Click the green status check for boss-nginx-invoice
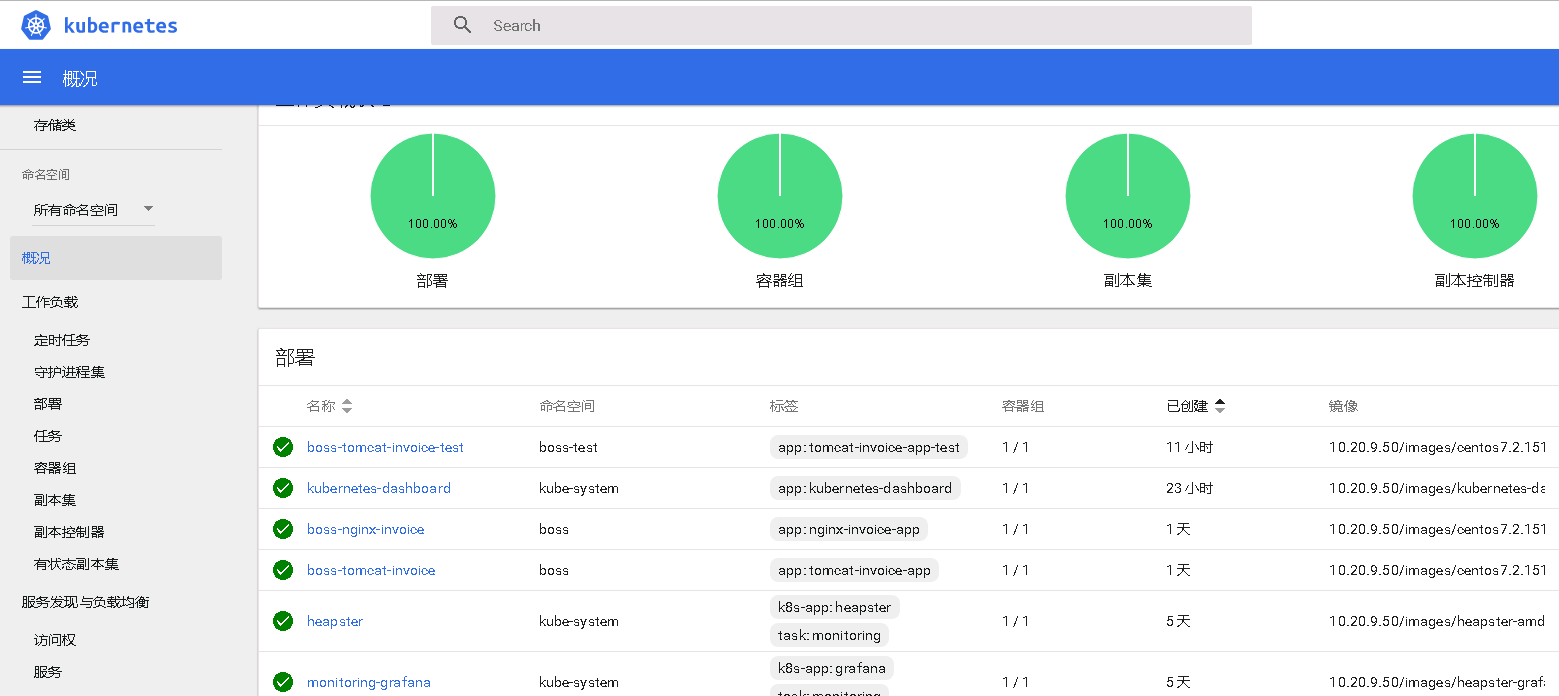 click(283, 529)
